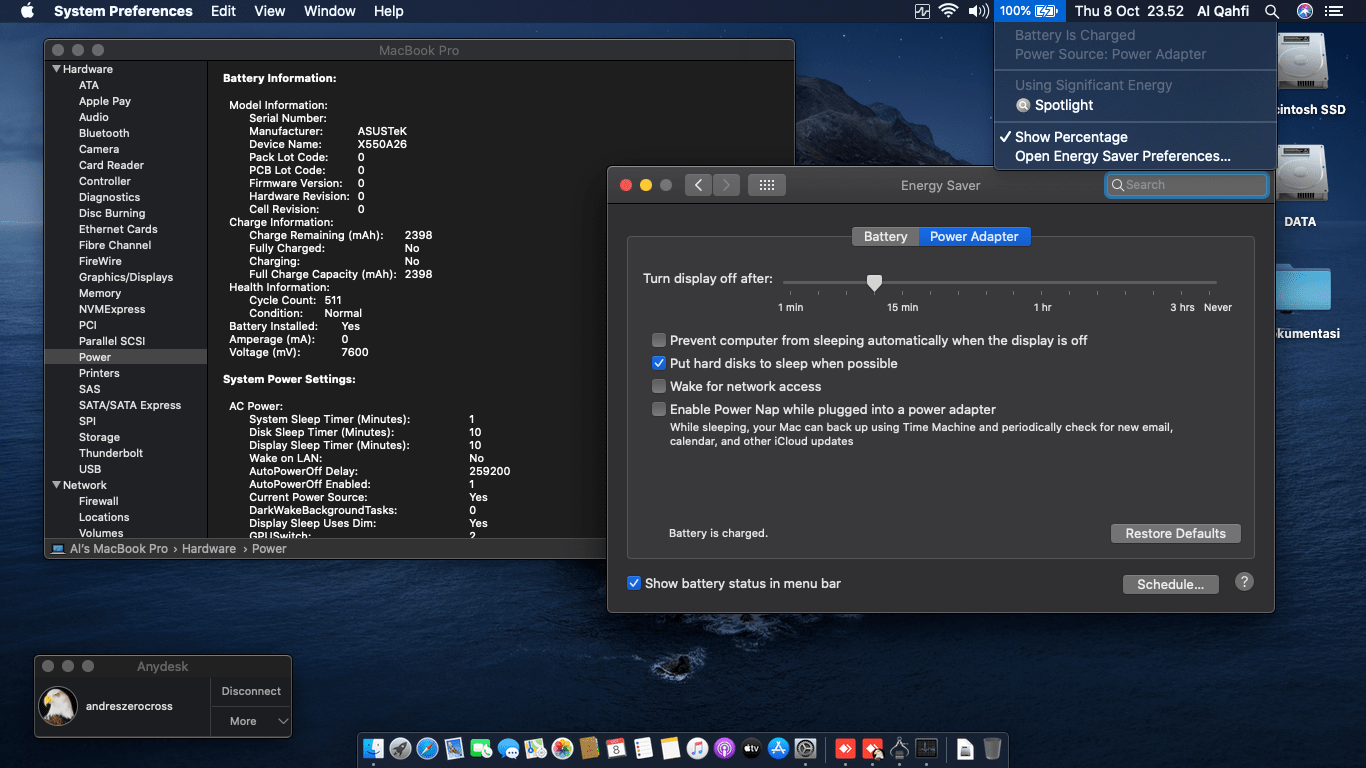Image resolution: width=1366 pixels, height=768 pixels.
Task: Click the Energy Saver search field
Action: click(1187, 185)
